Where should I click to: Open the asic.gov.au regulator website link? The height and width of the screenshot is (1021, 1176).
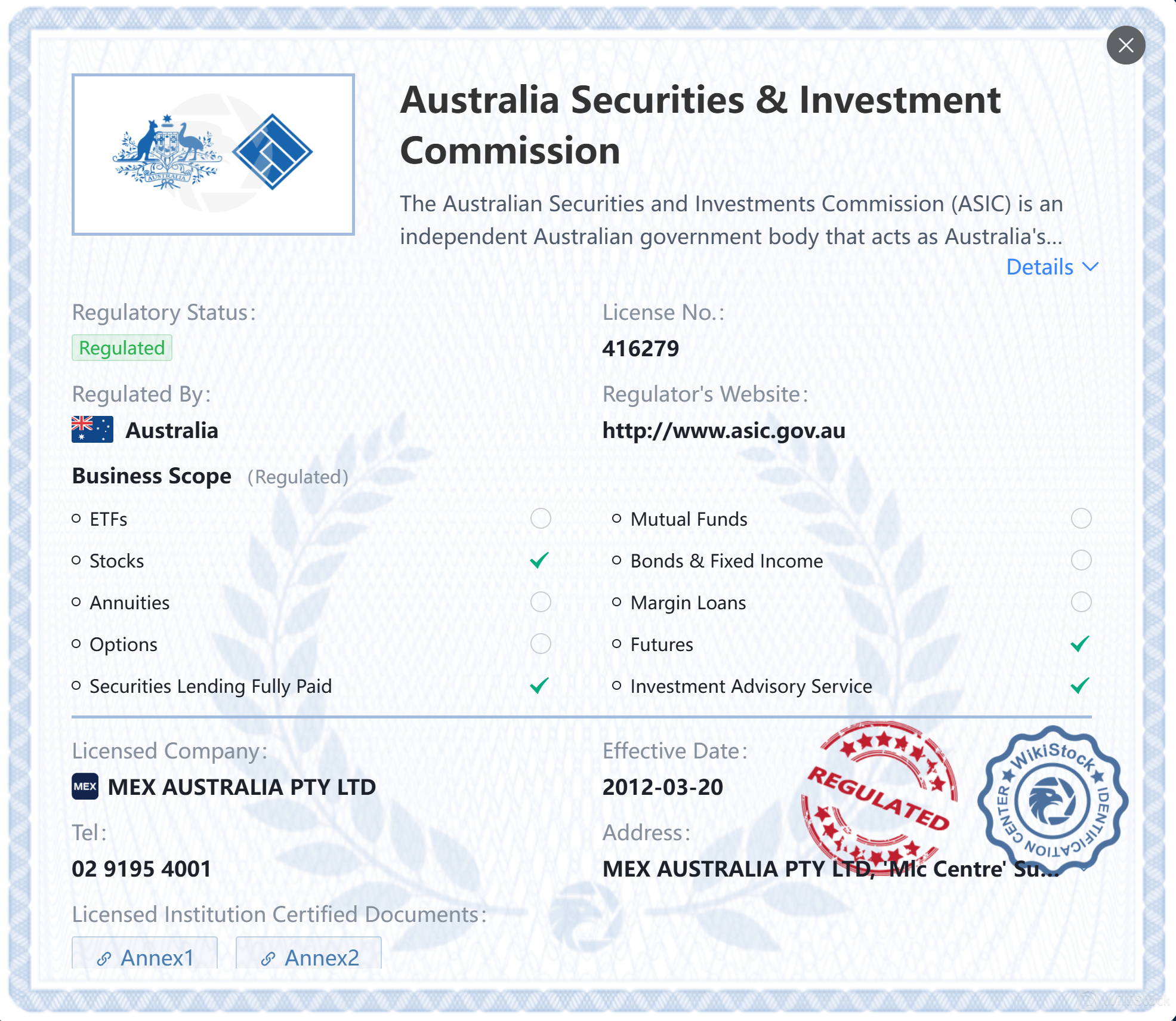pyautogui.click(x=724, y=430)
